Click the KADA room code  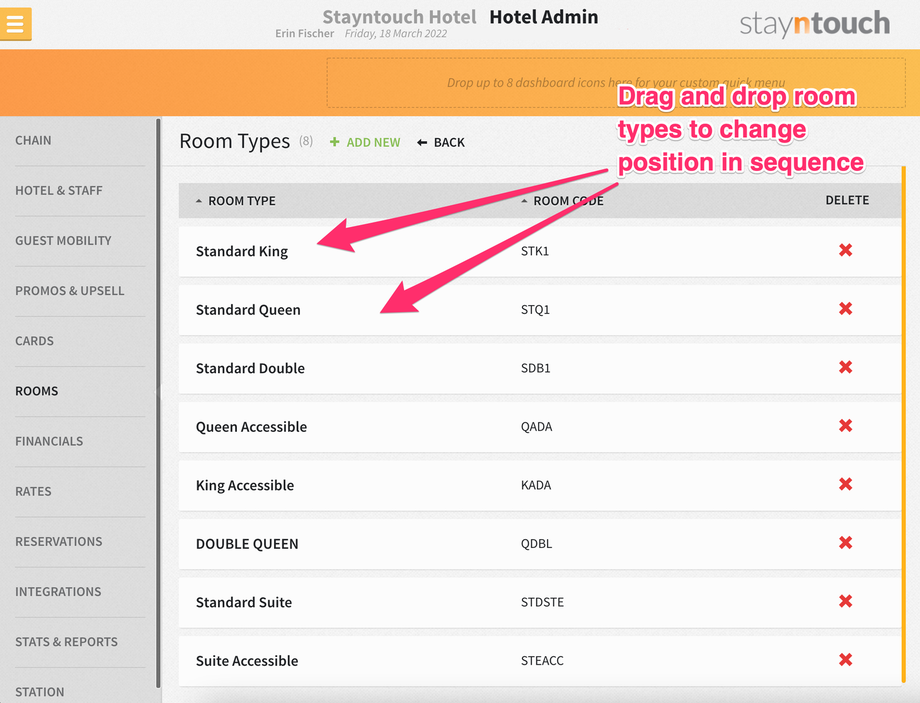coord(536,485)
